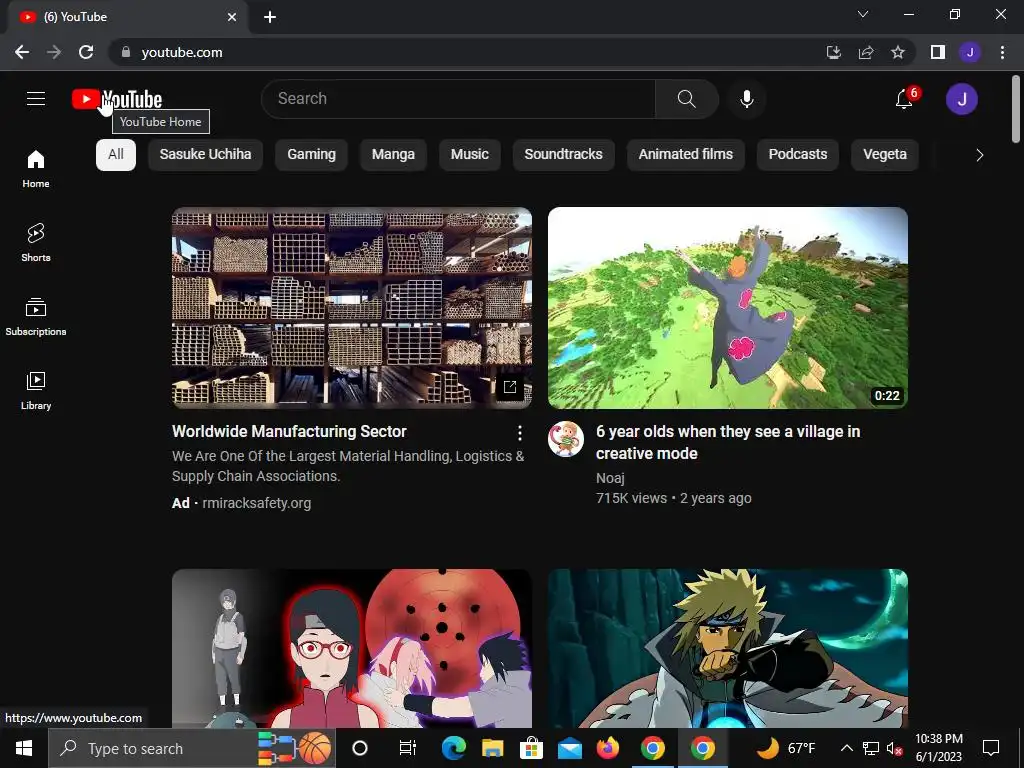Viewport: 1024px width, 768px height.
Task: Select the Gaming chip
Action: click(x=312, y=155)
